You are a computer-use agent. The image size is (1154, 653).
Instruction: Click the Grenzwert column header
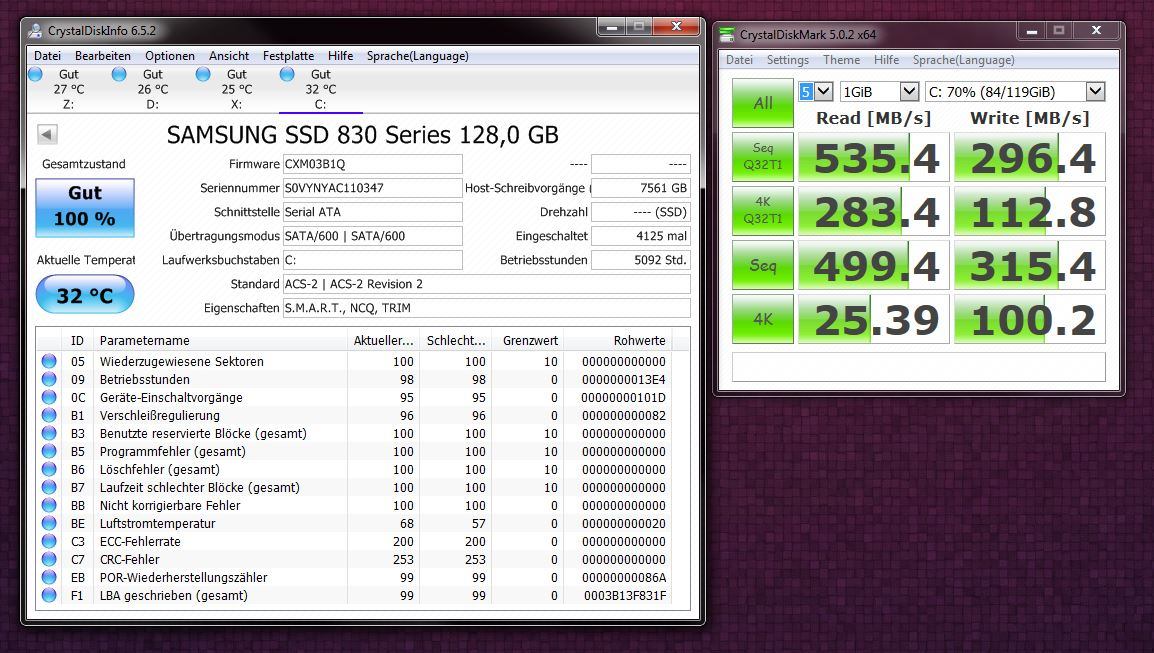click(528, 341)
